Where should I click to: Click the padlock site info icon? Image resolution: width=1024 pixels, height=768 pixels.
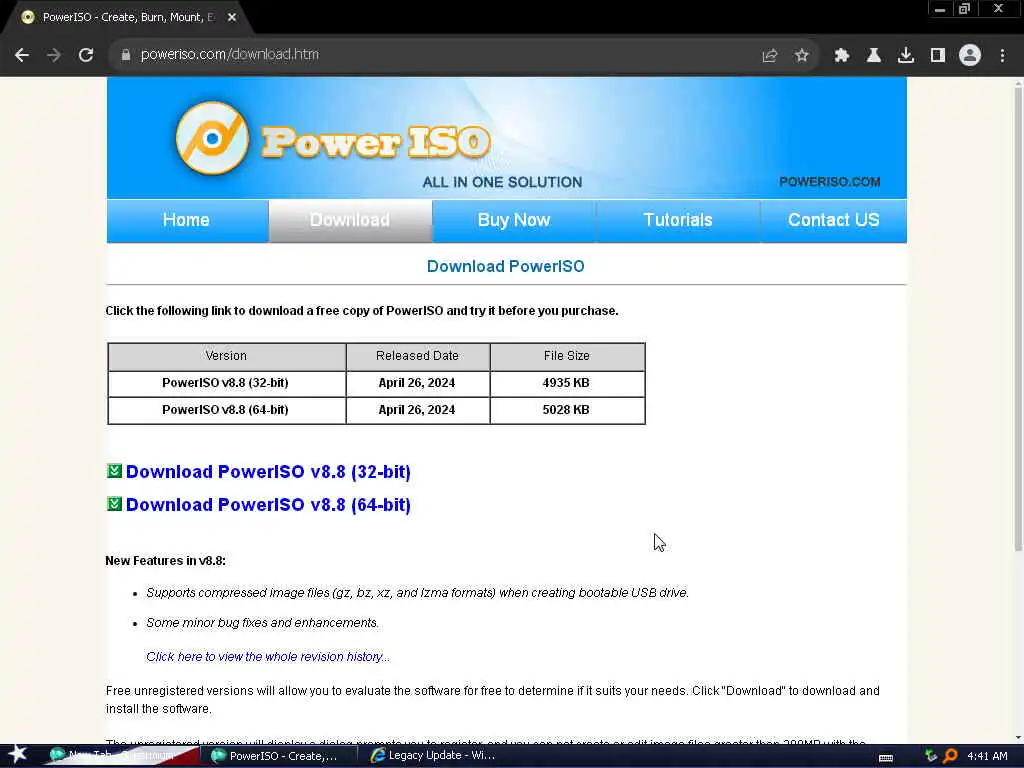point(125,55)
